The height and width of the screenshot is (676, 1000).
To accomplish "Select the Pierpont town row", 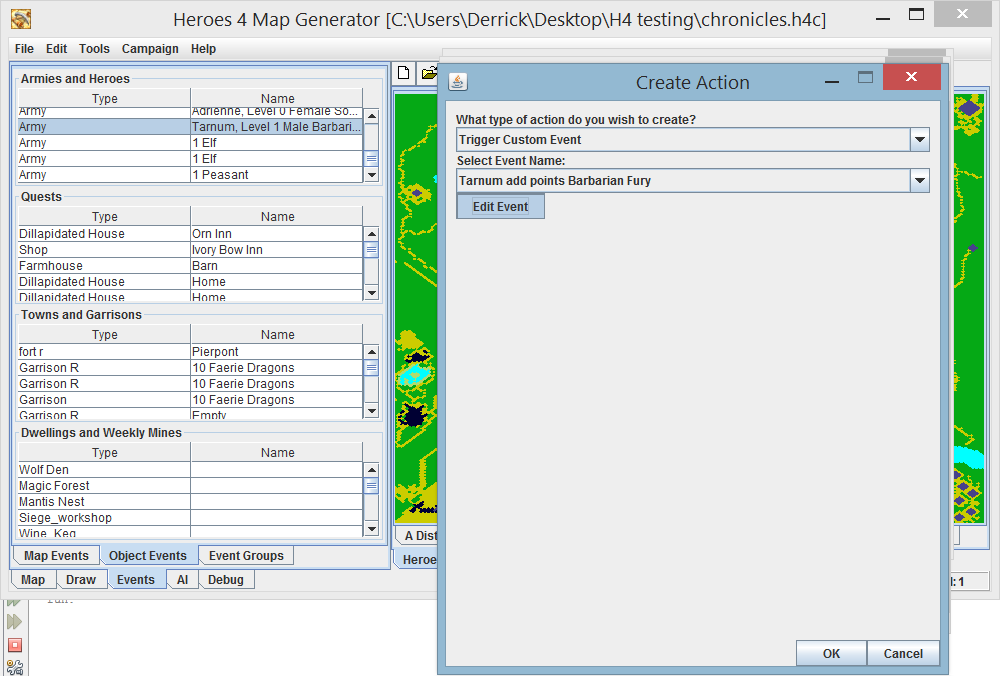I will [x=191, y=352].
